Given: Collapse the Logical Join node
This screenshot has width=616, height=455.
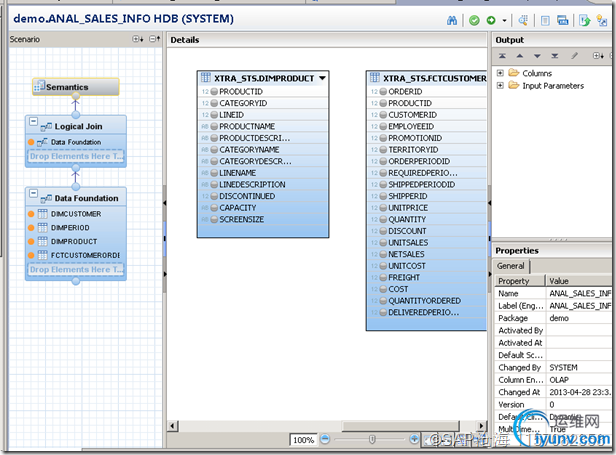Looking at the screenshot, I should pos(34,122).
